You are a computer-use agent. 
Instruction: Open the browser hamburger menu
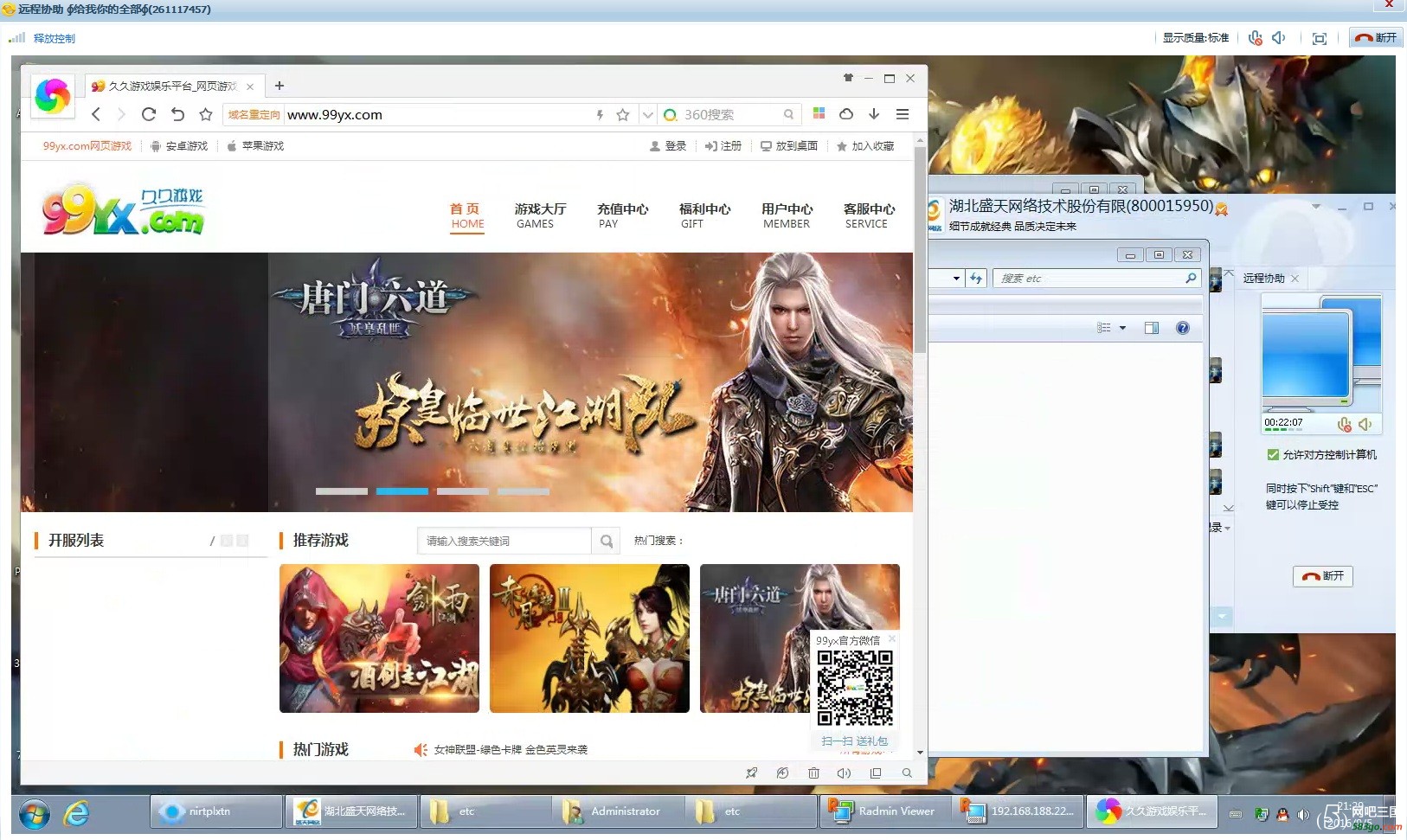click(903, 113)
